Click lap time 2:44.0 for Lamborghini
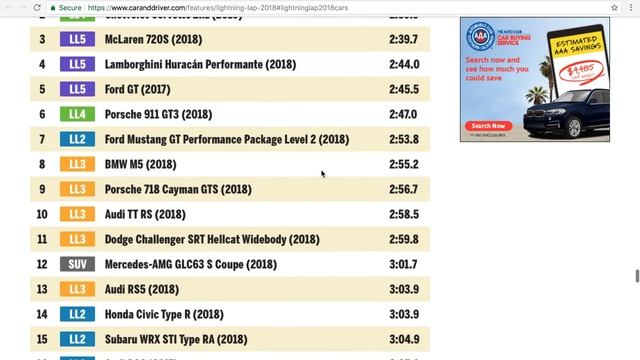The image size is (640, 360). click(x=404, y=64)
